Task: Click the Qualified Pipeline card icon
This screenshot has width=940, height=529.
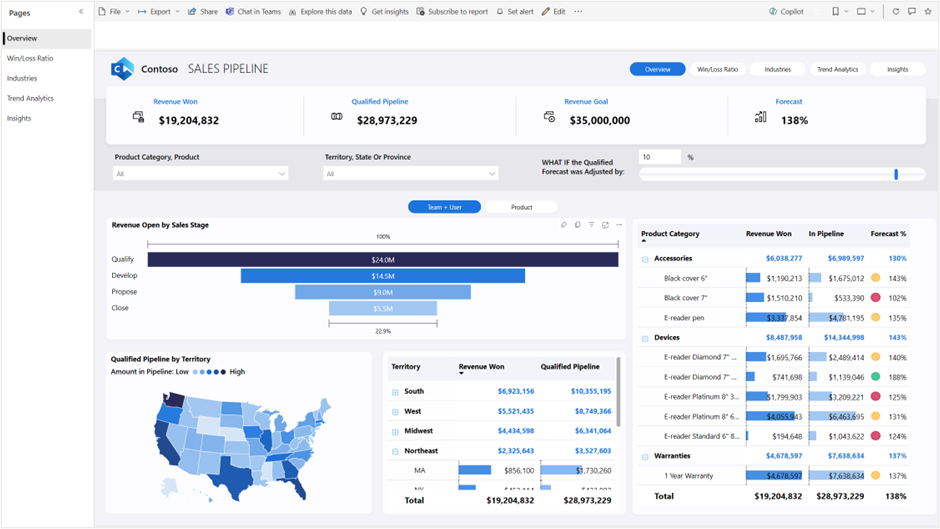Action: tap(337, 116)
